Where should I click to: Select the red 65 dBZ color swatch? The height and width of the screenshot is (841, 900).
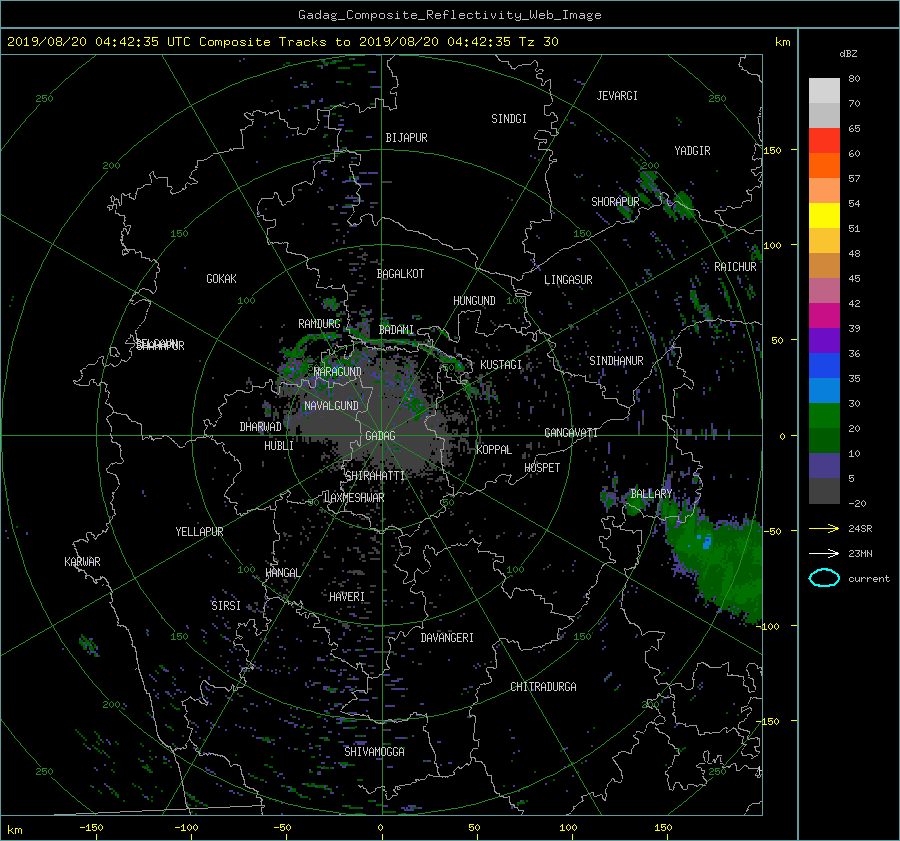[824, 140]
